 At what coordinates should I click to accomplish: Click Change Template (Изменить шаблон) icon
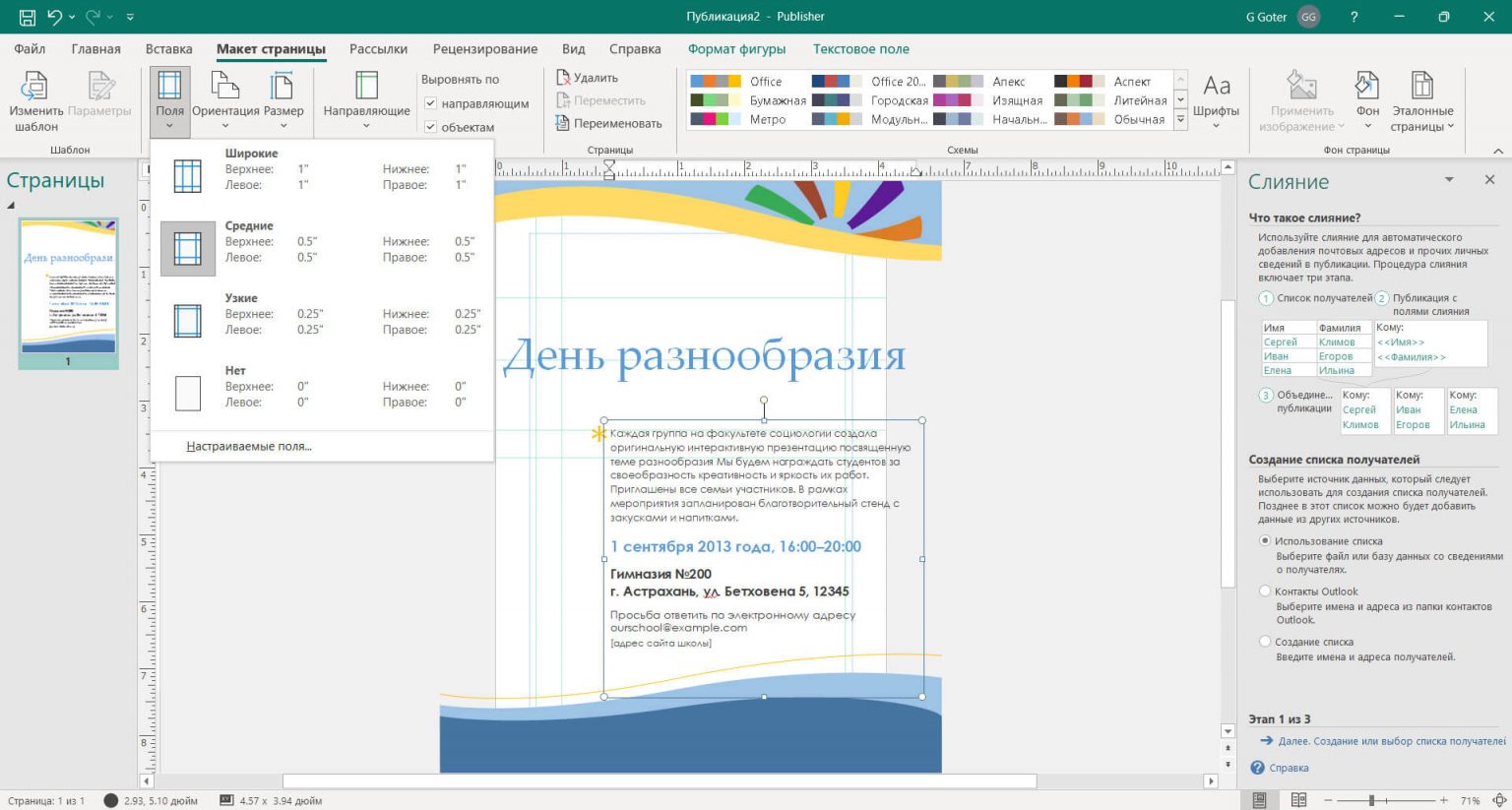(35, 99)
